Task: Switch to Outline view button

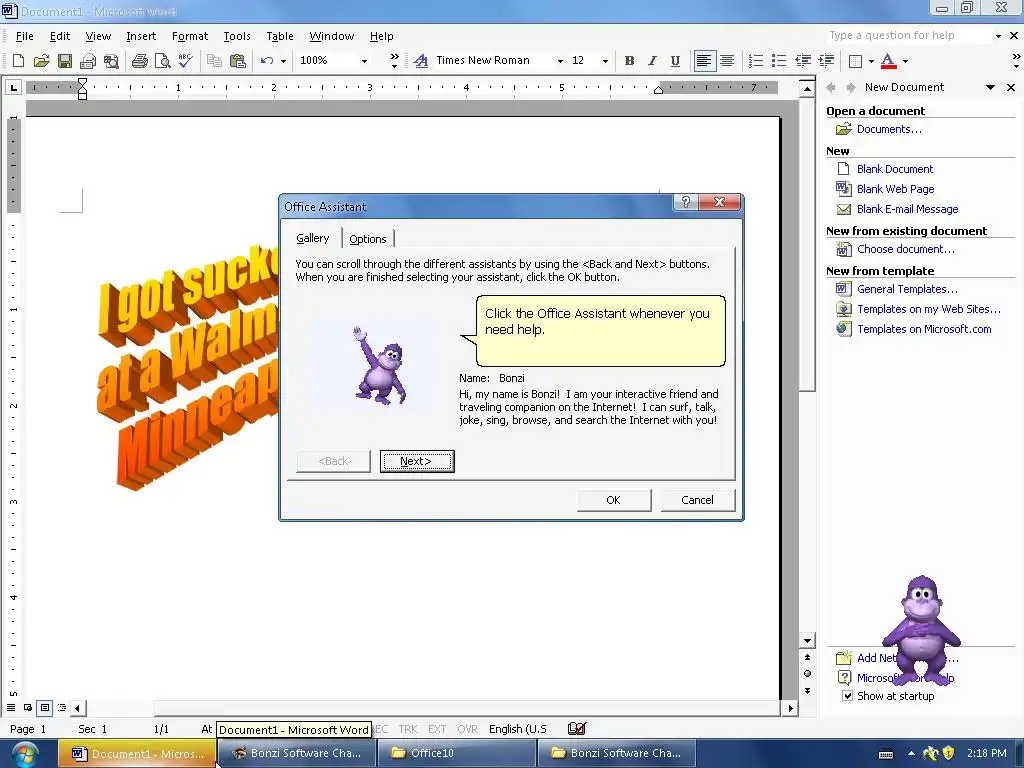Action: [61, 707]
